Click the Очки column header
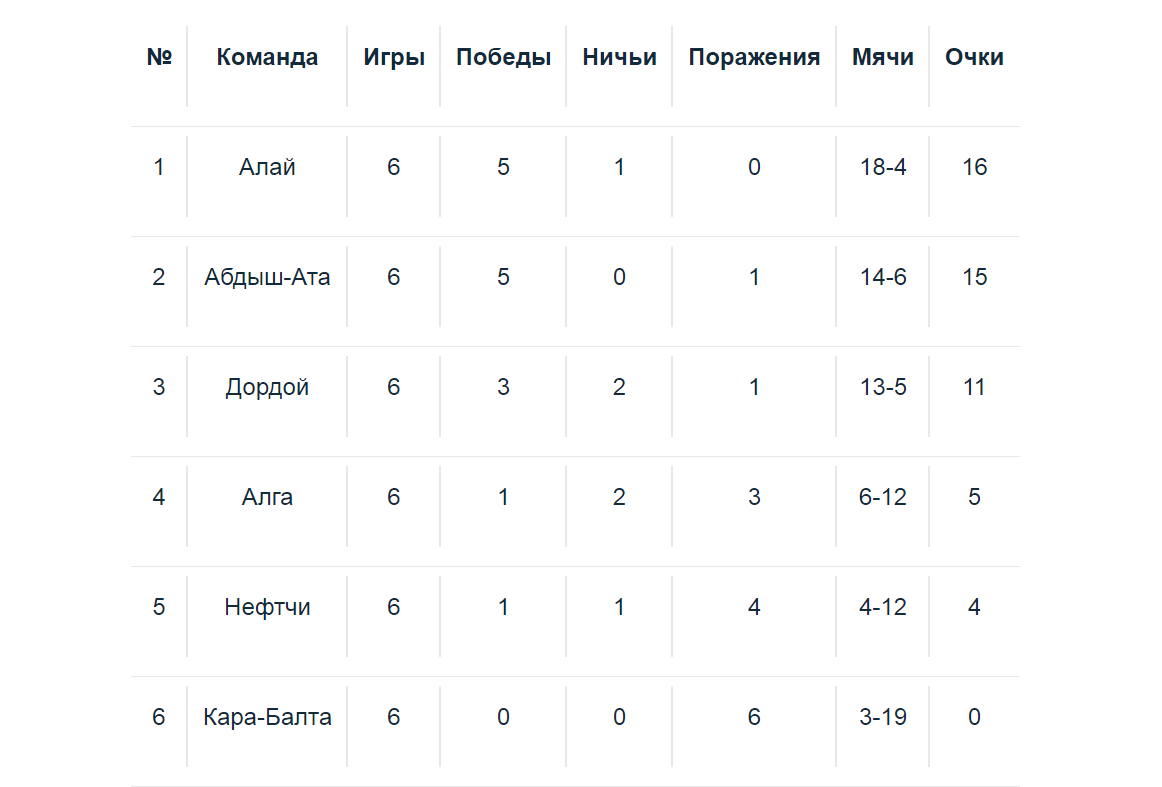This screenshot has width=1162, height=787. click(974, 58)
